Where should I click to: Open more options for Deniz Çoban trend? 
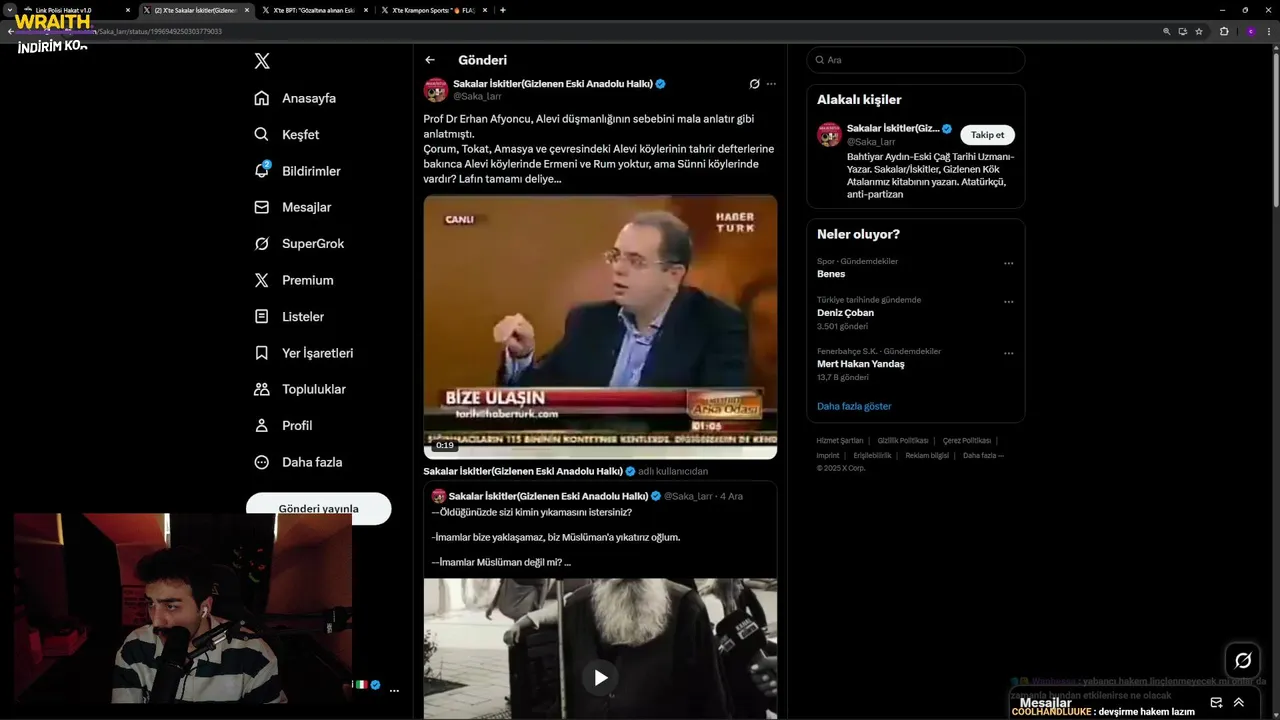pos(1008,302)
